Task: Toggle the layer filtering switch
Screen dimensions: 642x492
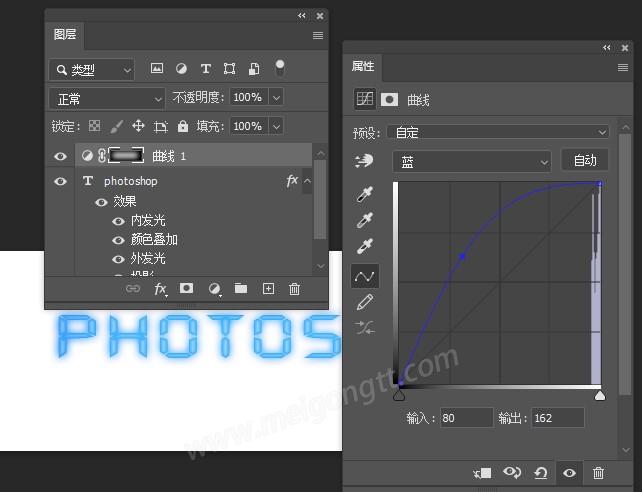Action: tap(280, 68)
